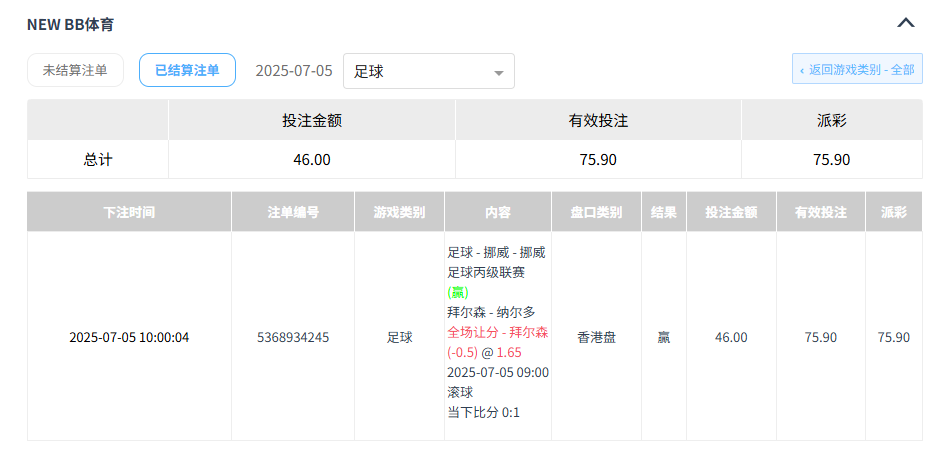Click the 结果 column header
This screenshot has width=937, height=449.
pos(664,212)
